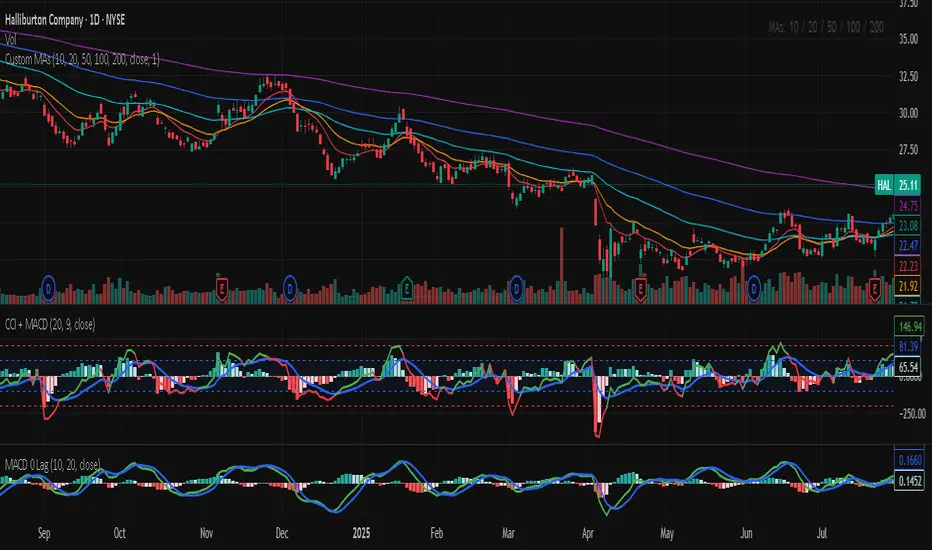This screenshot has height=550, width=932.
Task: Click the red 22.23 moving average label
Action: click(908, 266)
